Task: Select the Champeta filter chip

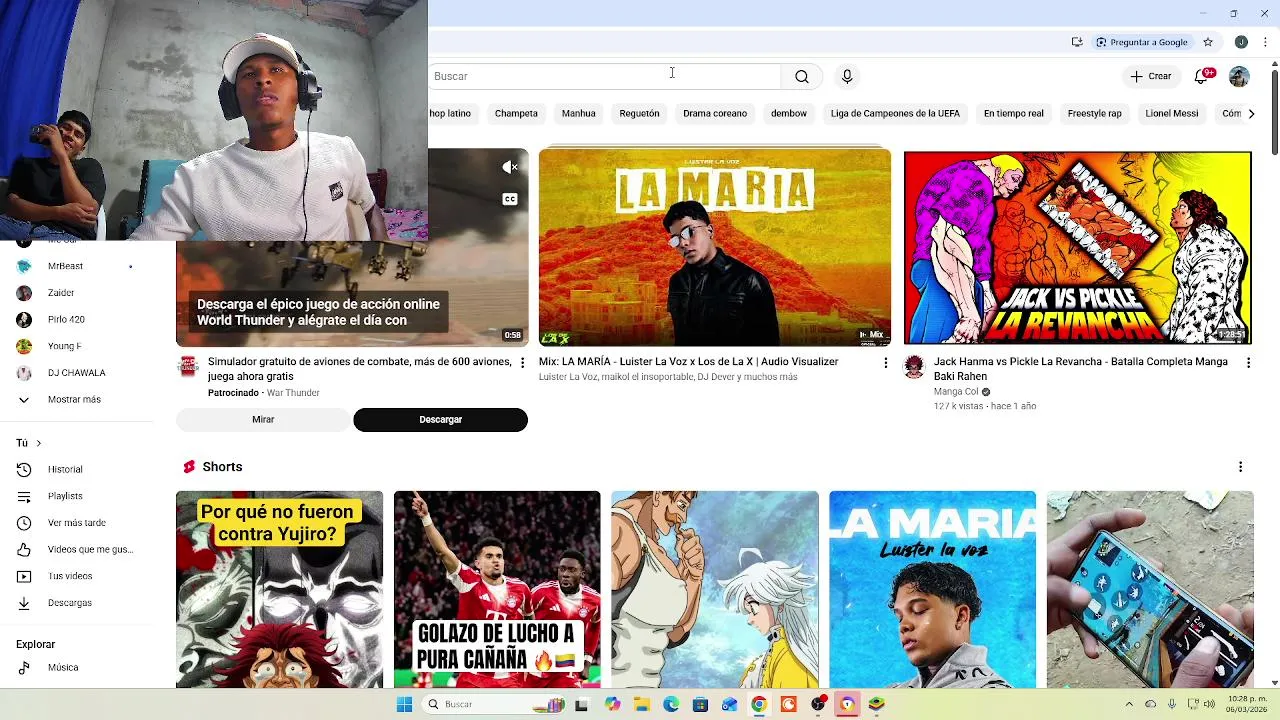Action: click(516, 113)
